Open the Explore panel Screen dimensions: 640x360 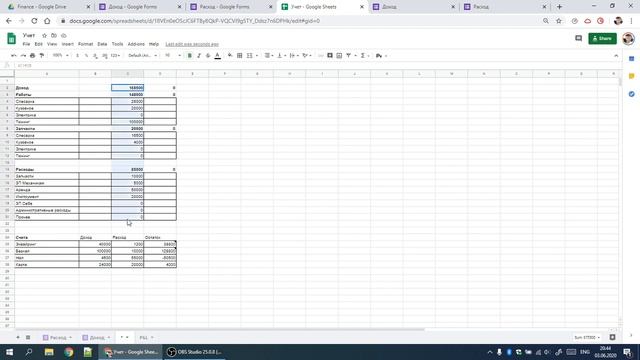point(613,337)
